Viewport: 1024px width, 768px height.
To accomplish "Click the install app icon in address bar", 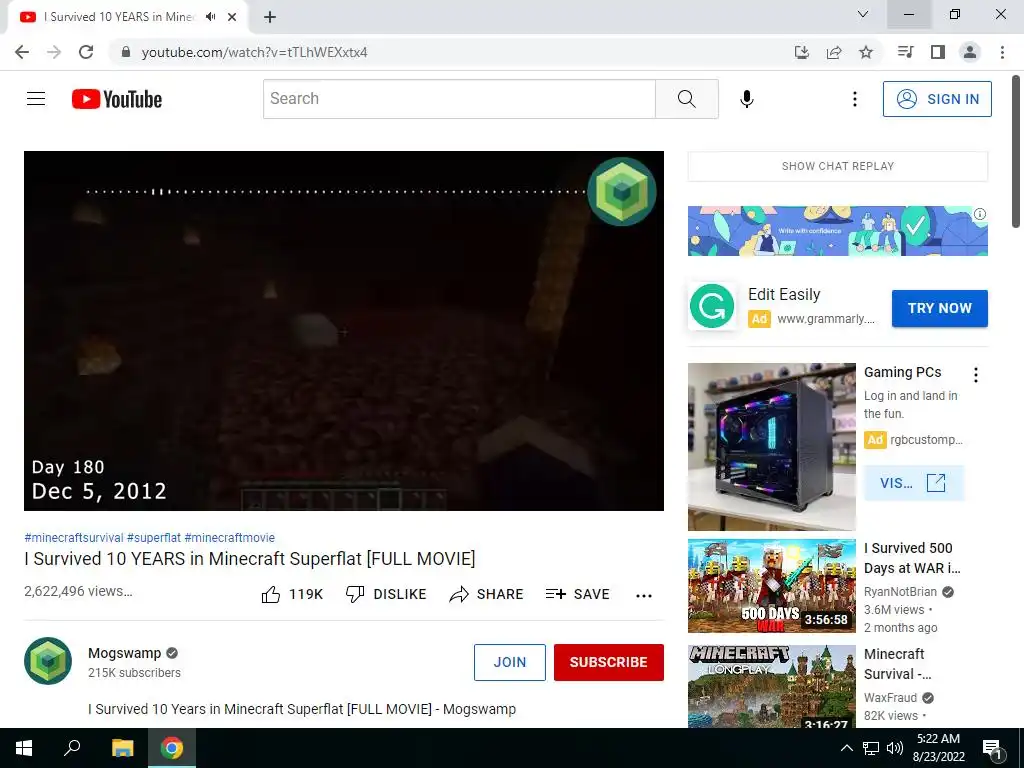I will 801,52.
